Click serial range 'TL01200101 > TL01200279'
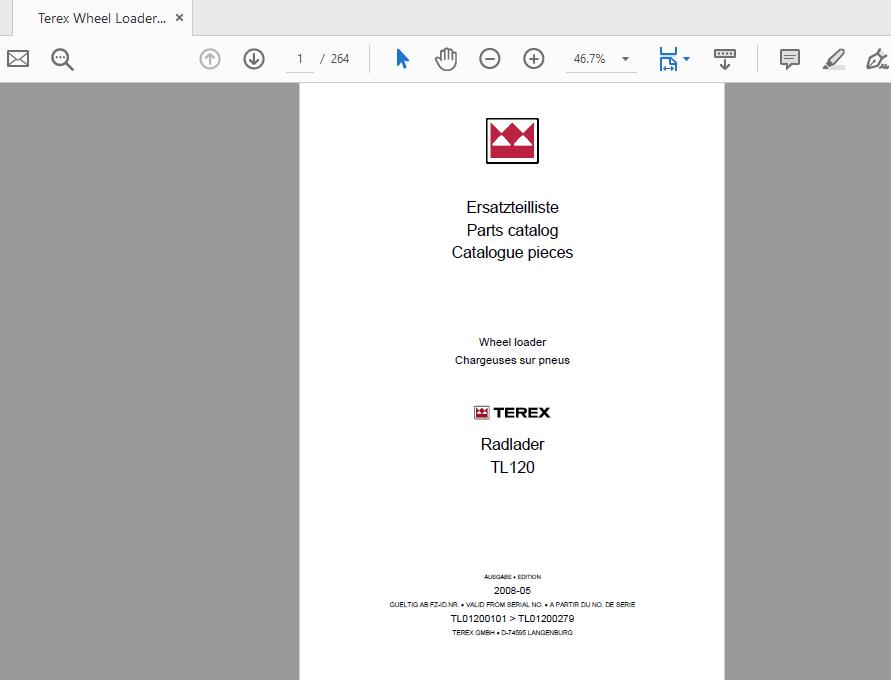Viewport: 891px width, 680px height. coord(512,618)
